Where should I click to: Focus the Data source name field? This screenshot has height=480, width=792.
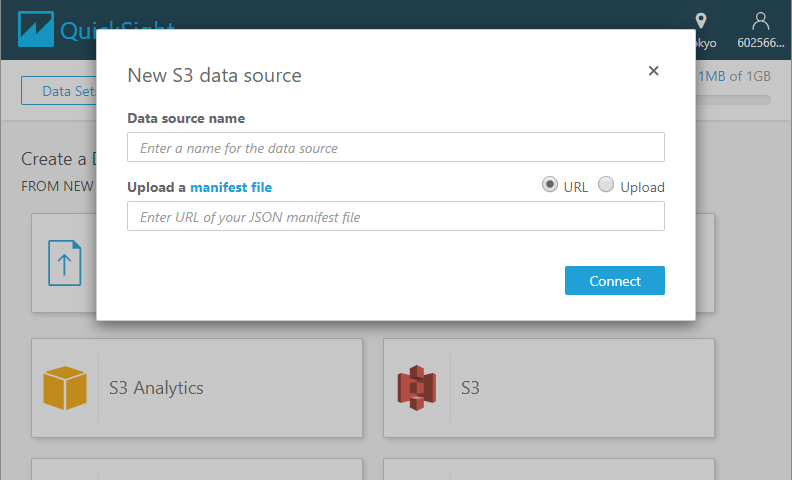pos(395,148)
